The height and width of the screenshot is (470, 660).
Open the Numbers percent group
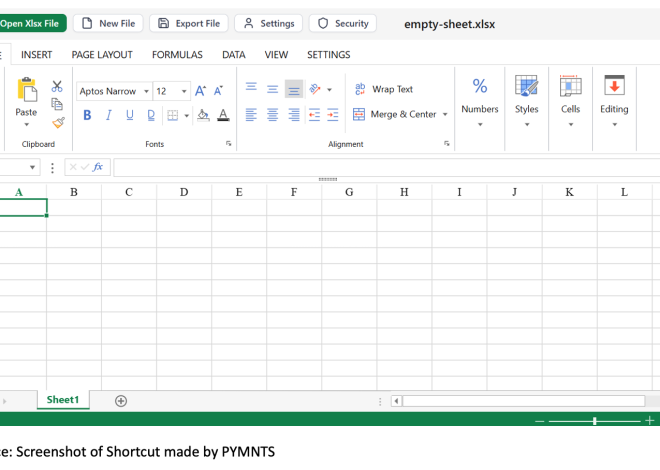[x=480, y=102]
